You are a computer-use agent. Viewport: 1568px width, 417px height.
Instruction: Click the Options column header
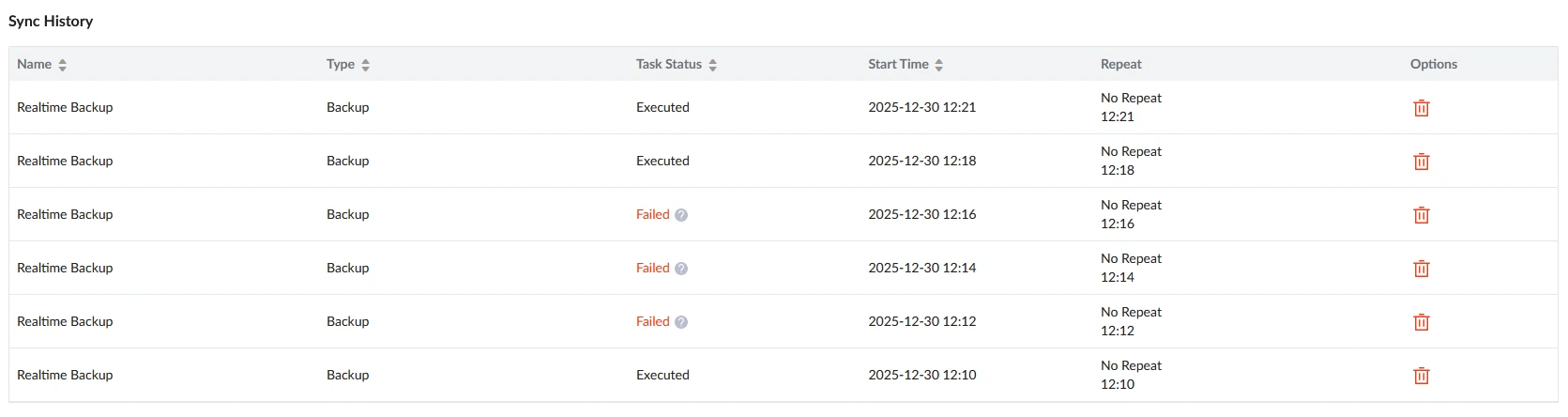pyautogui.click(x=1434, y=64)
